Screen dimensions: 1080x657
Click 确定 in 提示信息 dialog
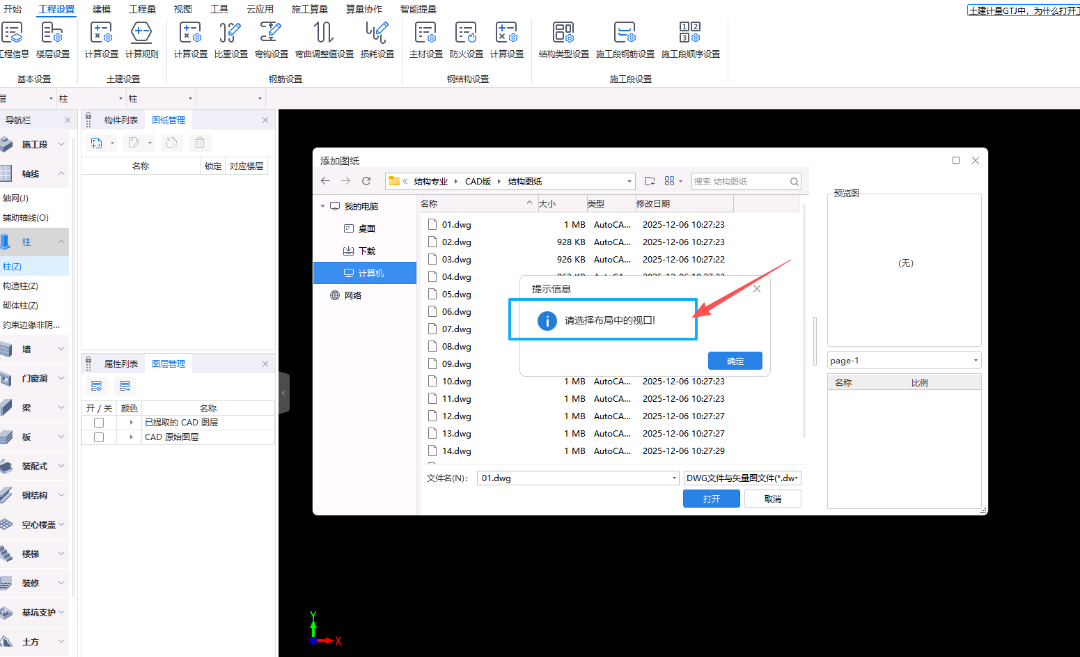click(735, 361)
